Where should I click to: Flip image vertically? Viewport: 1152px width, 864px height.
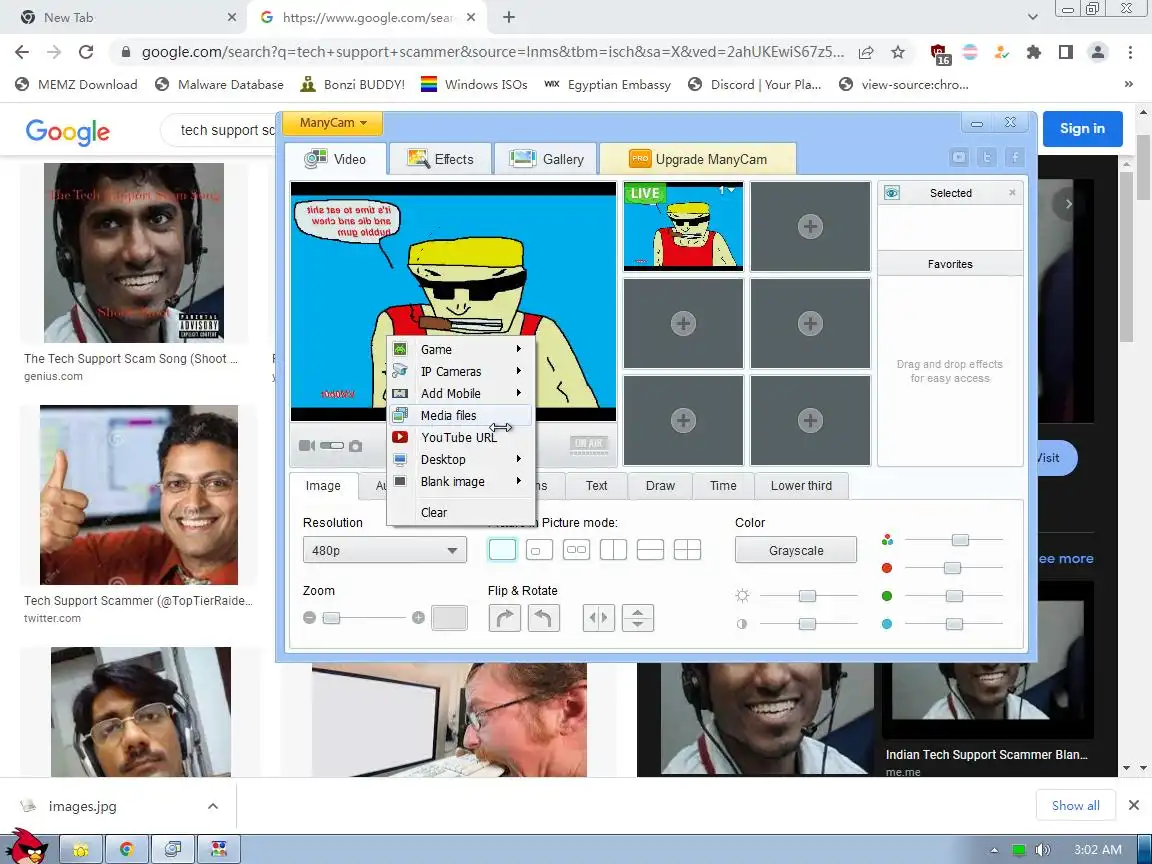638,618
